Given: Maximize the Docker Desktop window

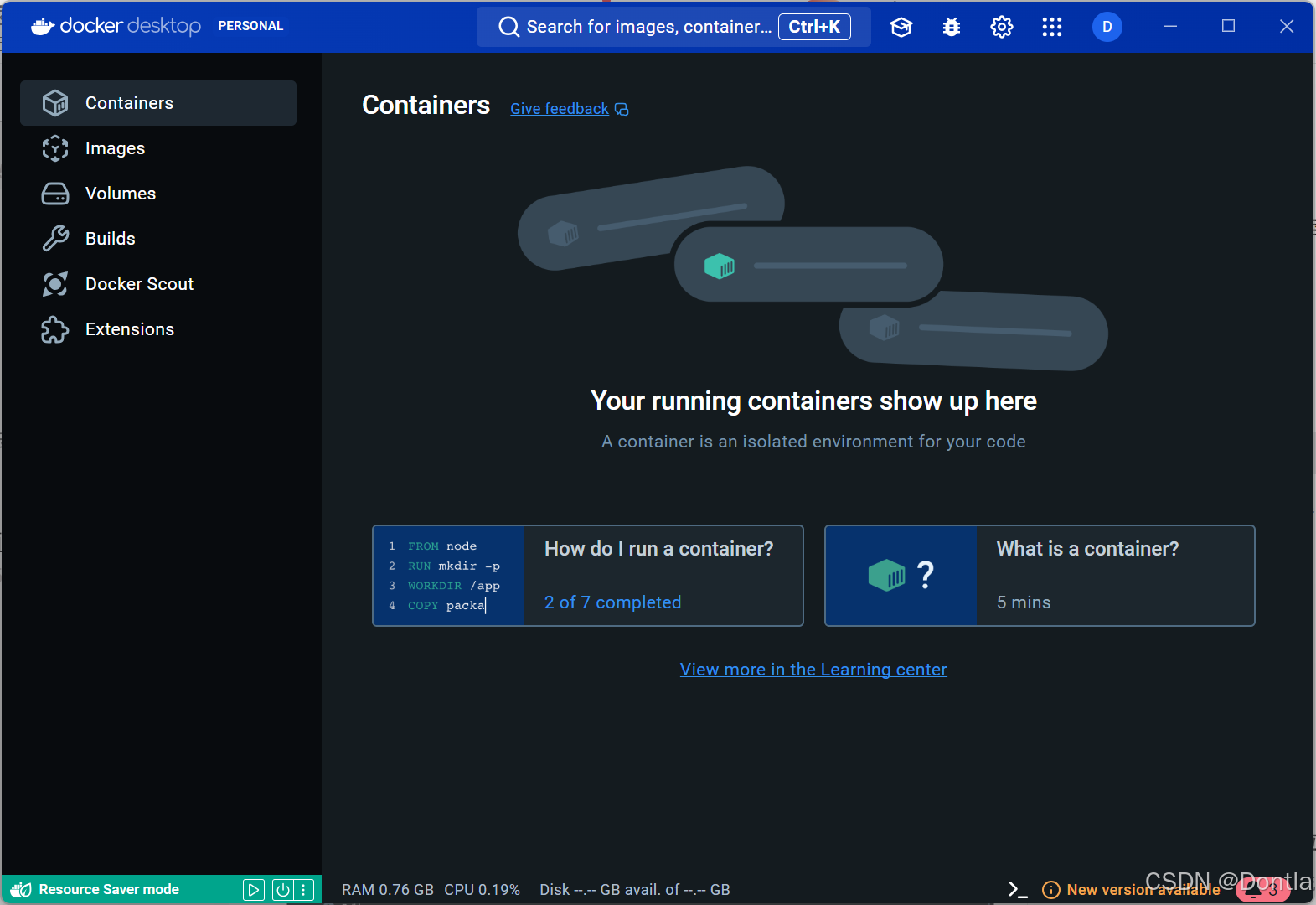Looking at the screenshot, I should click(x=1228, y=26).
